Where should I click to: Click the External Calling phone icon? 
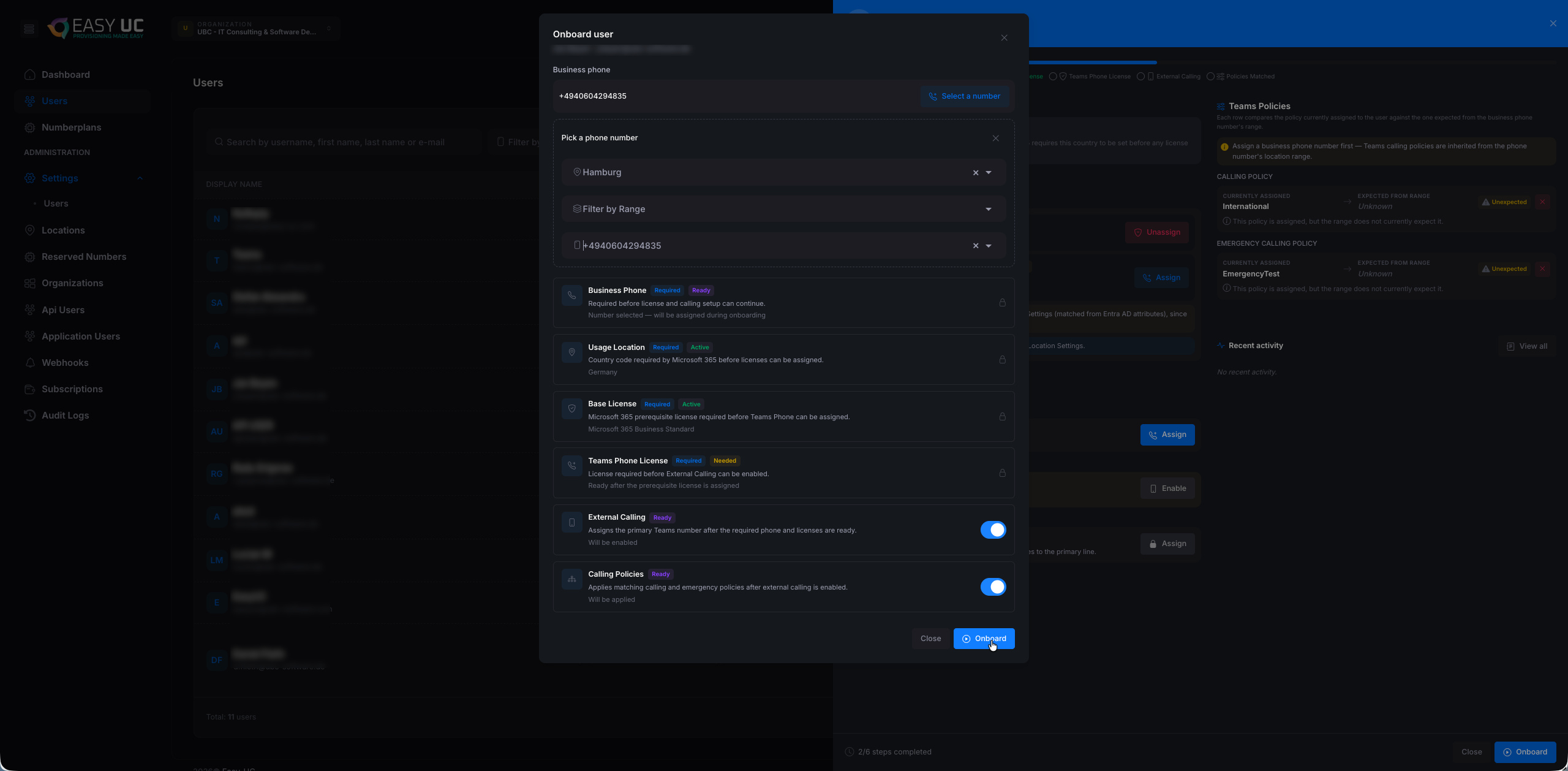click(571, 523)
